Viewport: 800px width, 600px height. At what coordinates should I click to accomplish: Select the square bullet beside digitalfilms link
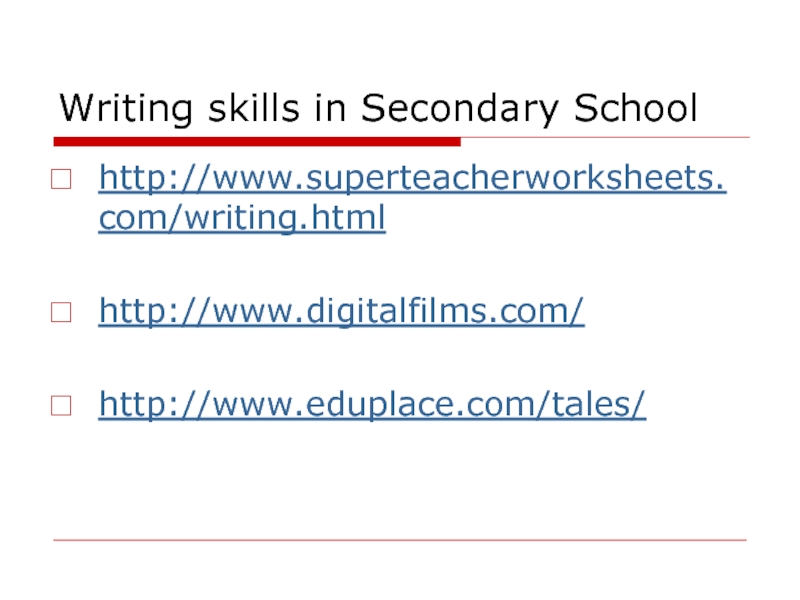[x=62, y=314]
